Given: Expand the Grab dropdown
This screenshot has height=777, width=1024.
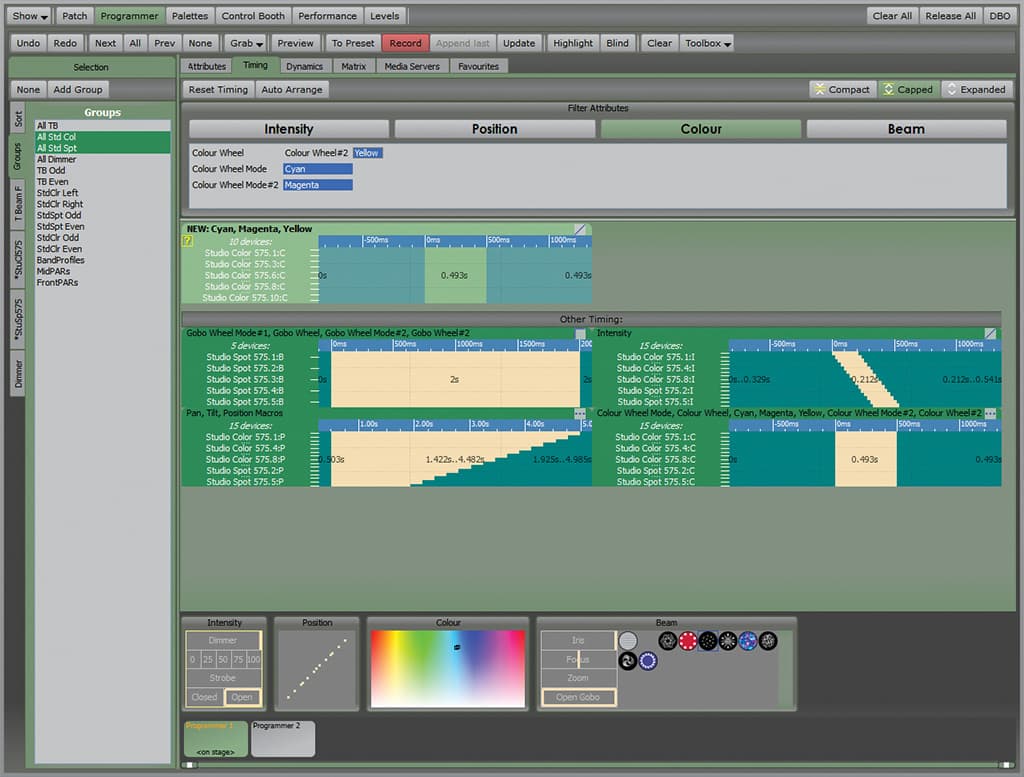Looking at the screenshot, I should pos(246,43).
